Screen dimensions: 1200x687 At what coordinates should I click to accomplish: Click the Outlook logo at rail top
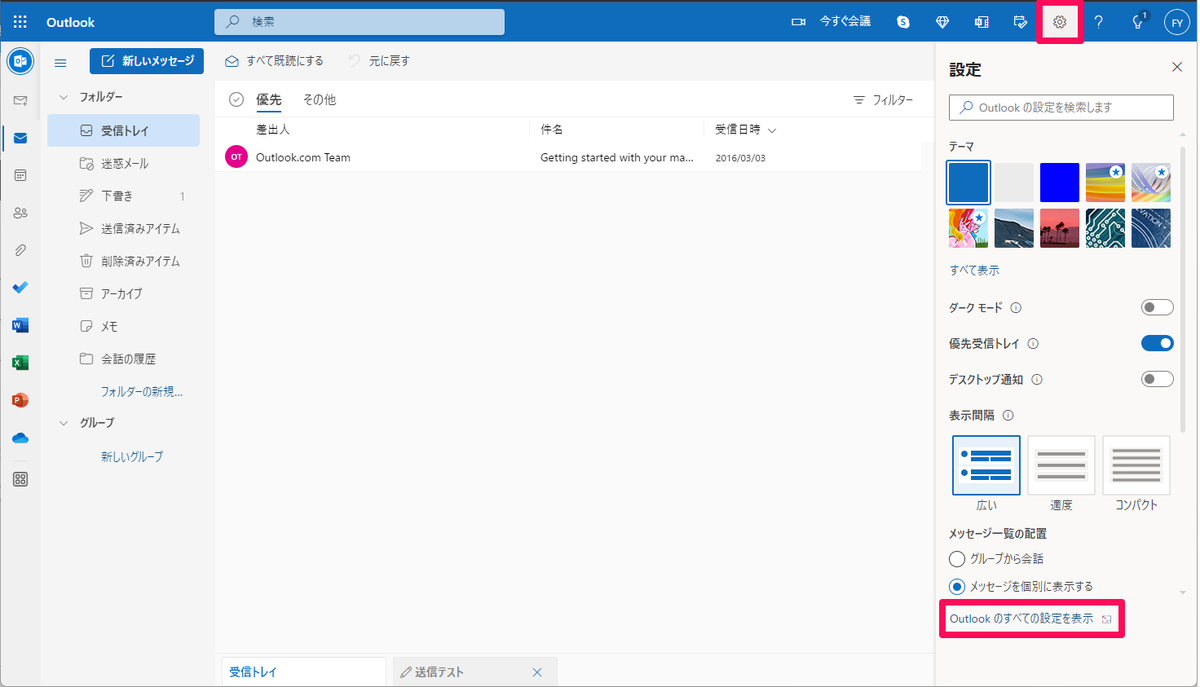pyautogui.click(x=19, y=61)
